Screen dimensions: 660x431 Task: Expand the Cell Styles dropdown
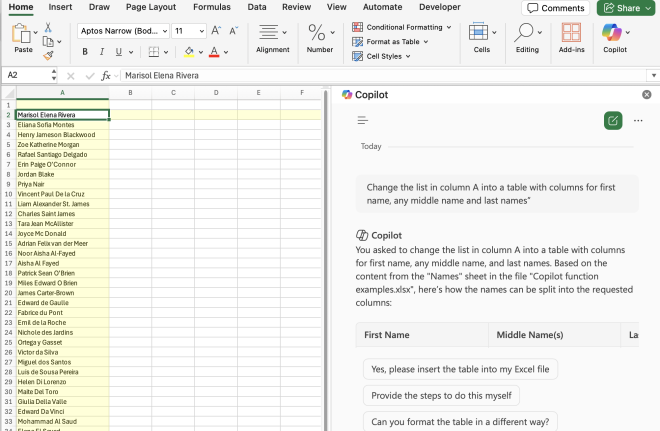click(x=409, y=56)
